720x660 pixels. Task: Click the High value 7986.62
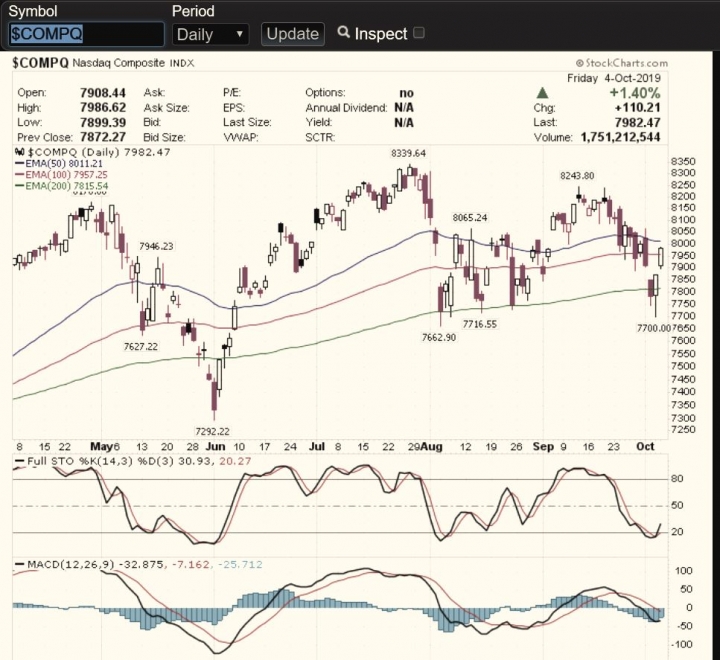(x=102, y=107)
